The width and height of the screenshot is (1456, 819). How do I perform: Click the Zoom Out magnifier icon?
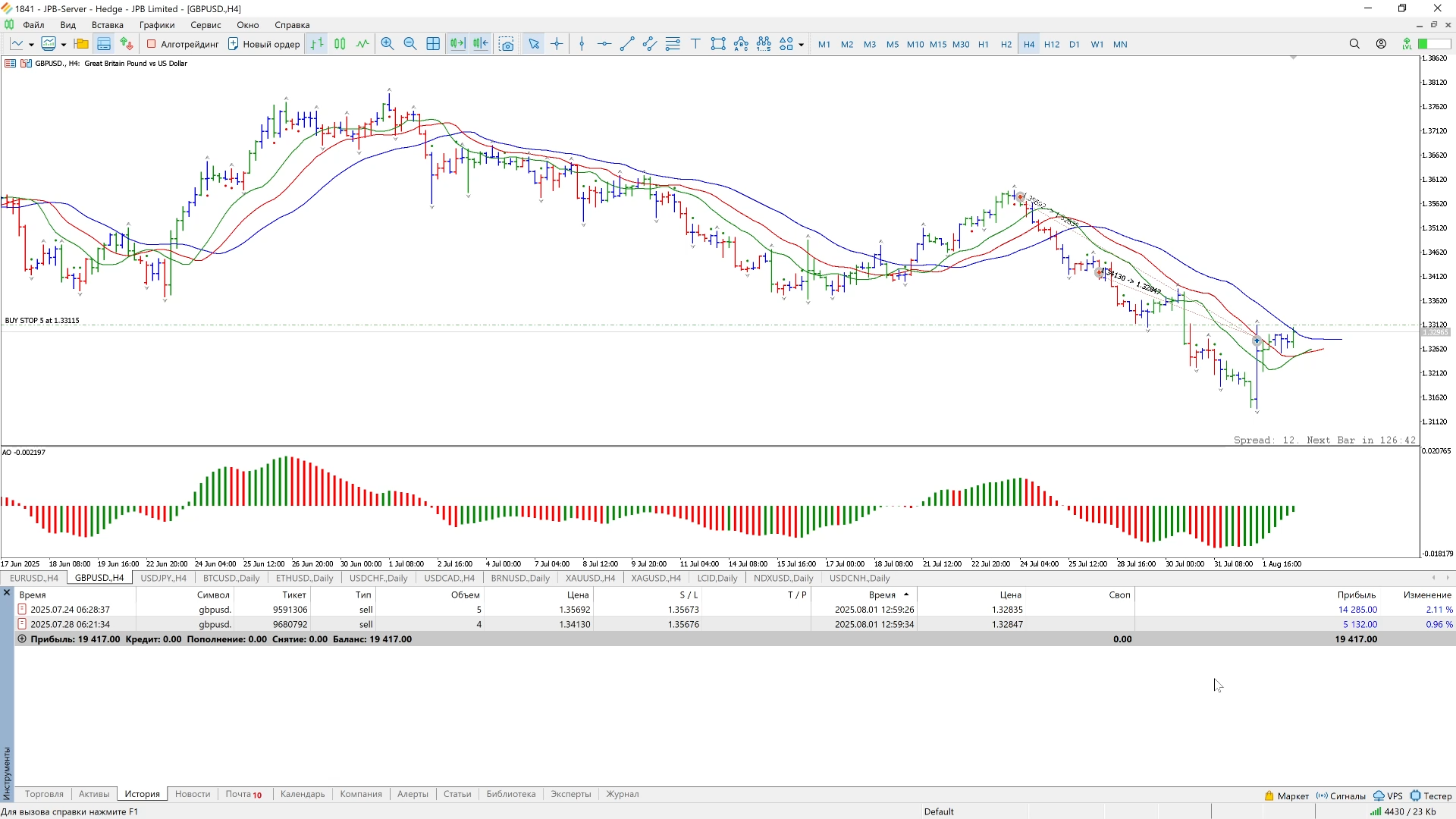coord(410,44)
